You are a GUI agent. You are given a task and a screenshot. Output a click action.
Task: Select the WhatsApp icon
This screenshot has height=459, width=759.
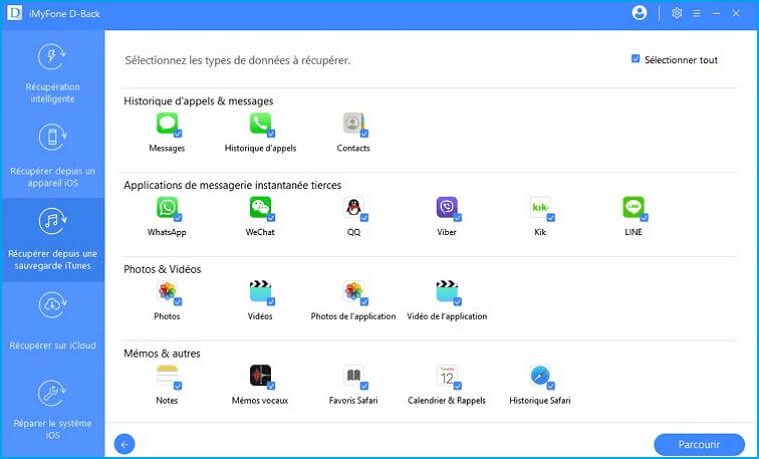[x=166, y=207]
